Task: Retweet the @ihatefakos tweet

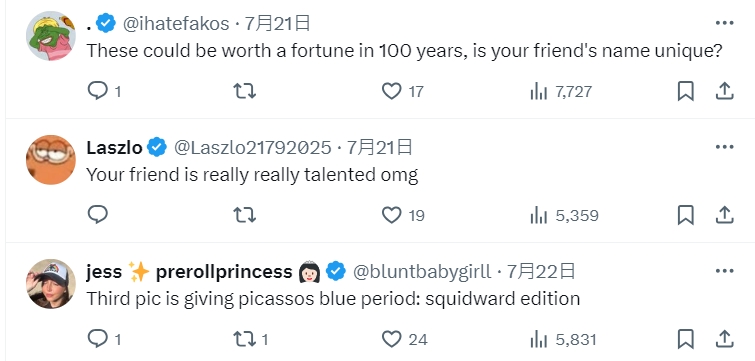Action: pos(245,90)
